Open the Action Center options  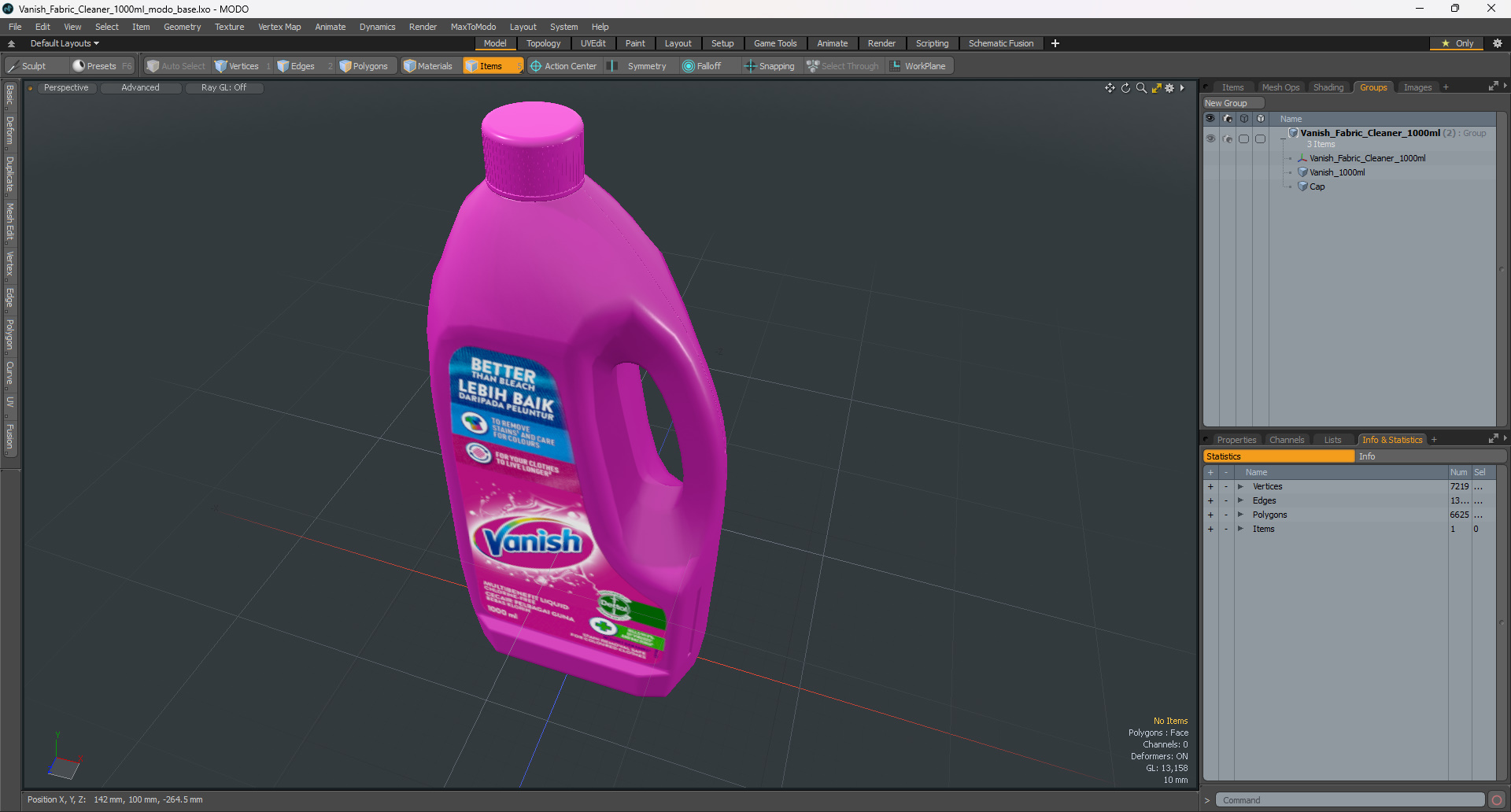click(564, 66)
